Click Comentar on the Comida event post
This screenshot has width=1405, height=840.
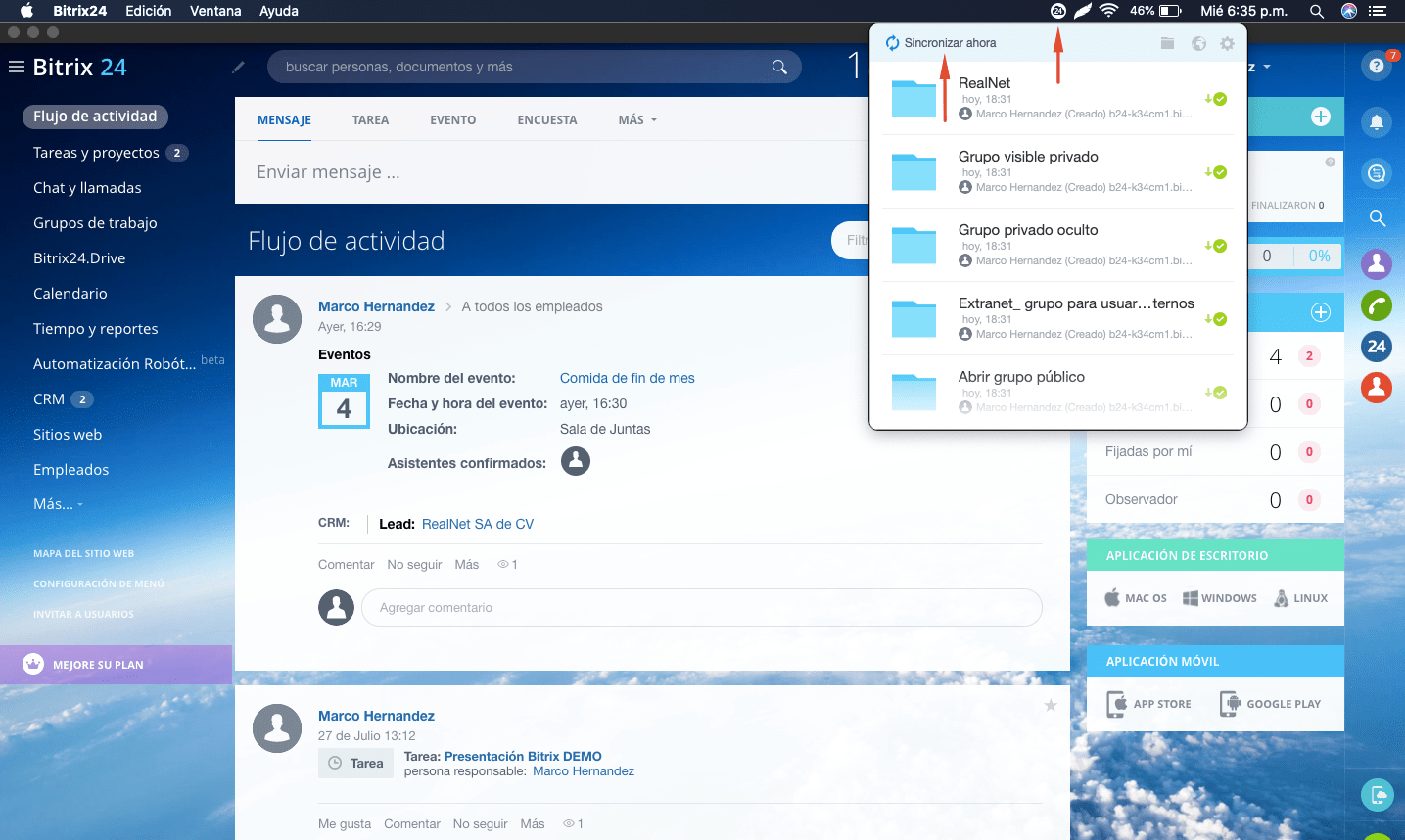tap(347, 565)
